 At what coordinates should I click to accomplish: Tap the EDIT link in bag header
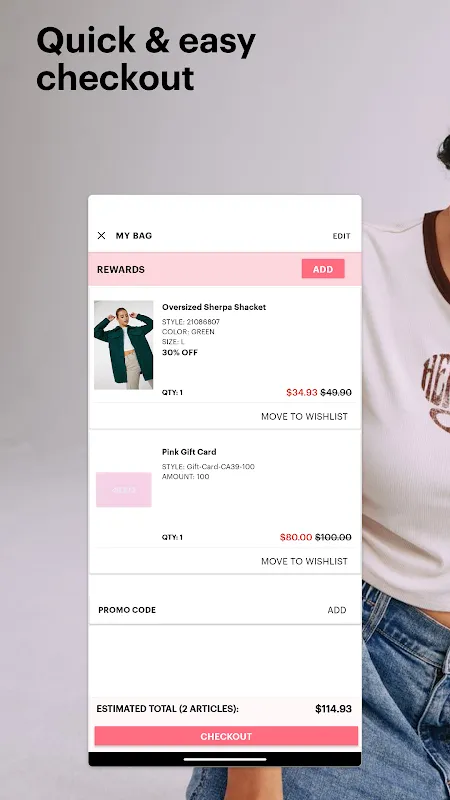[341, 236]
